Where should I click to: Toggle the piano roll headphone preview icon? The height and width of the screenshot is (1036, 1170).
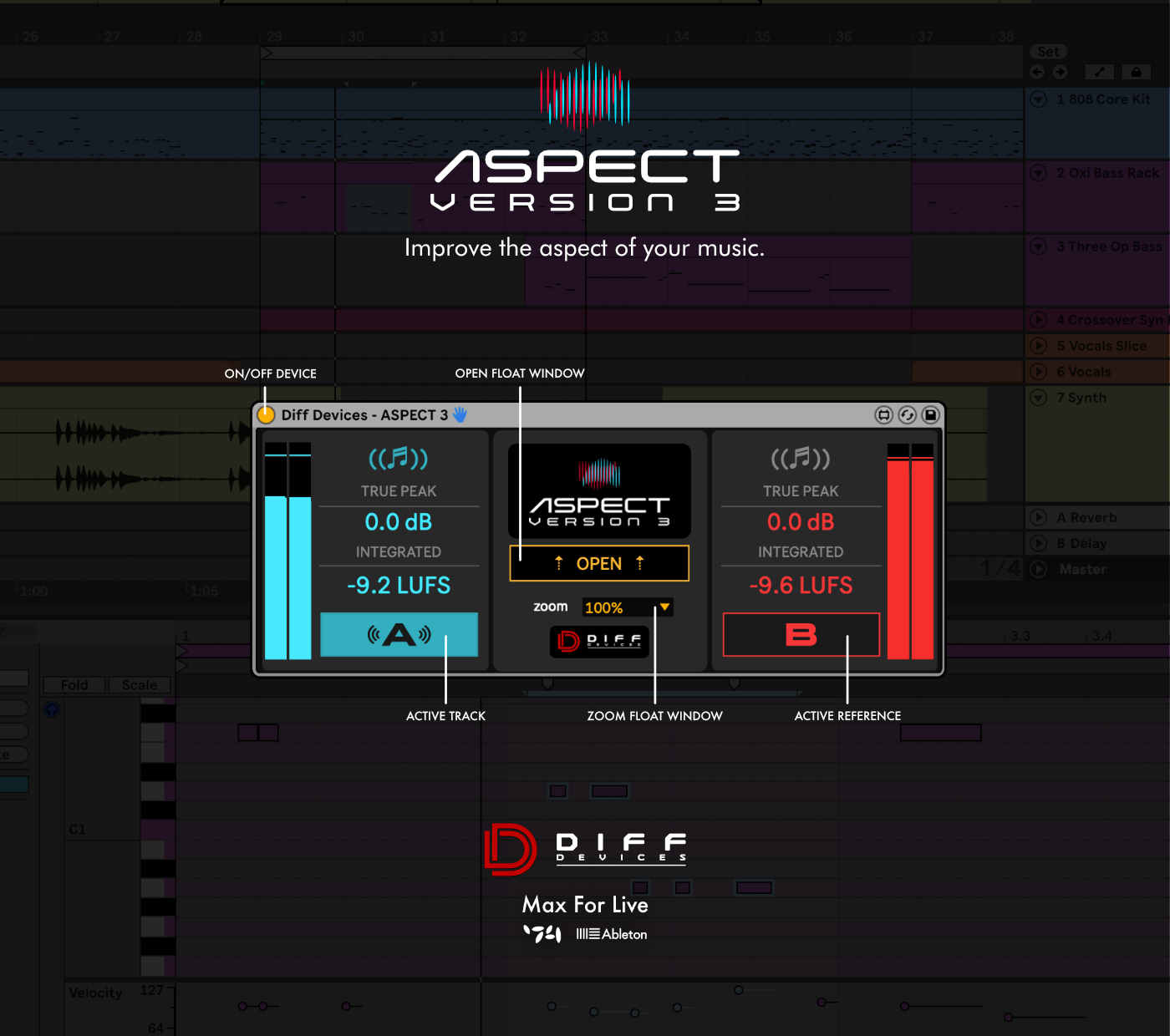click(52, 710)
